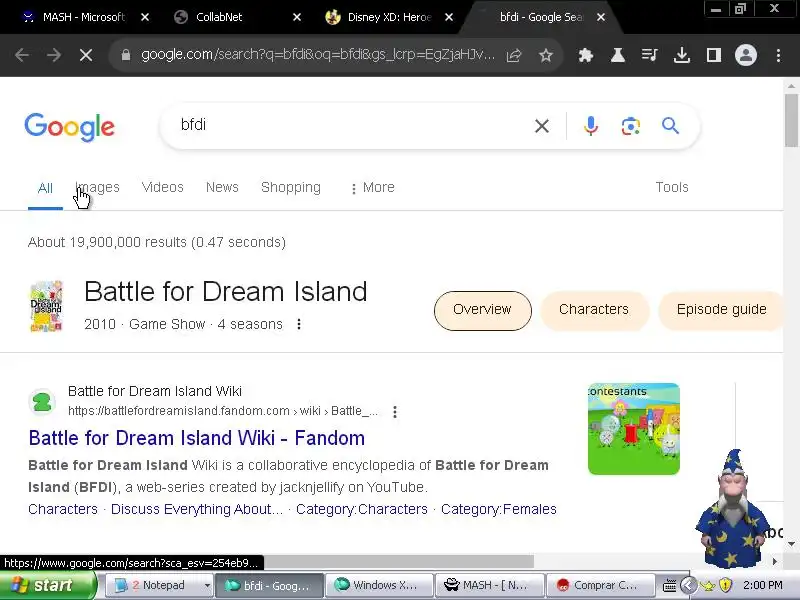
Task: Open the Characters sitelink
Action: click(63, 509)
